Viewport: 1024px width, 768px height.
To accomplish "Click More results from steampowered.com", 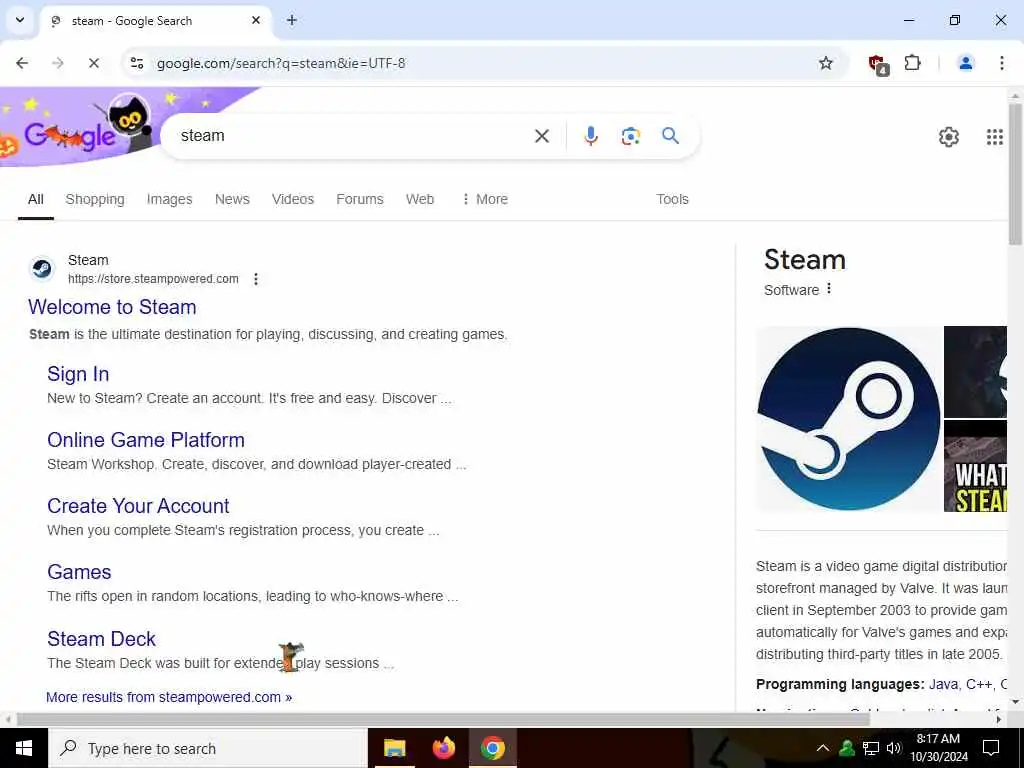I will click(168, 697).
